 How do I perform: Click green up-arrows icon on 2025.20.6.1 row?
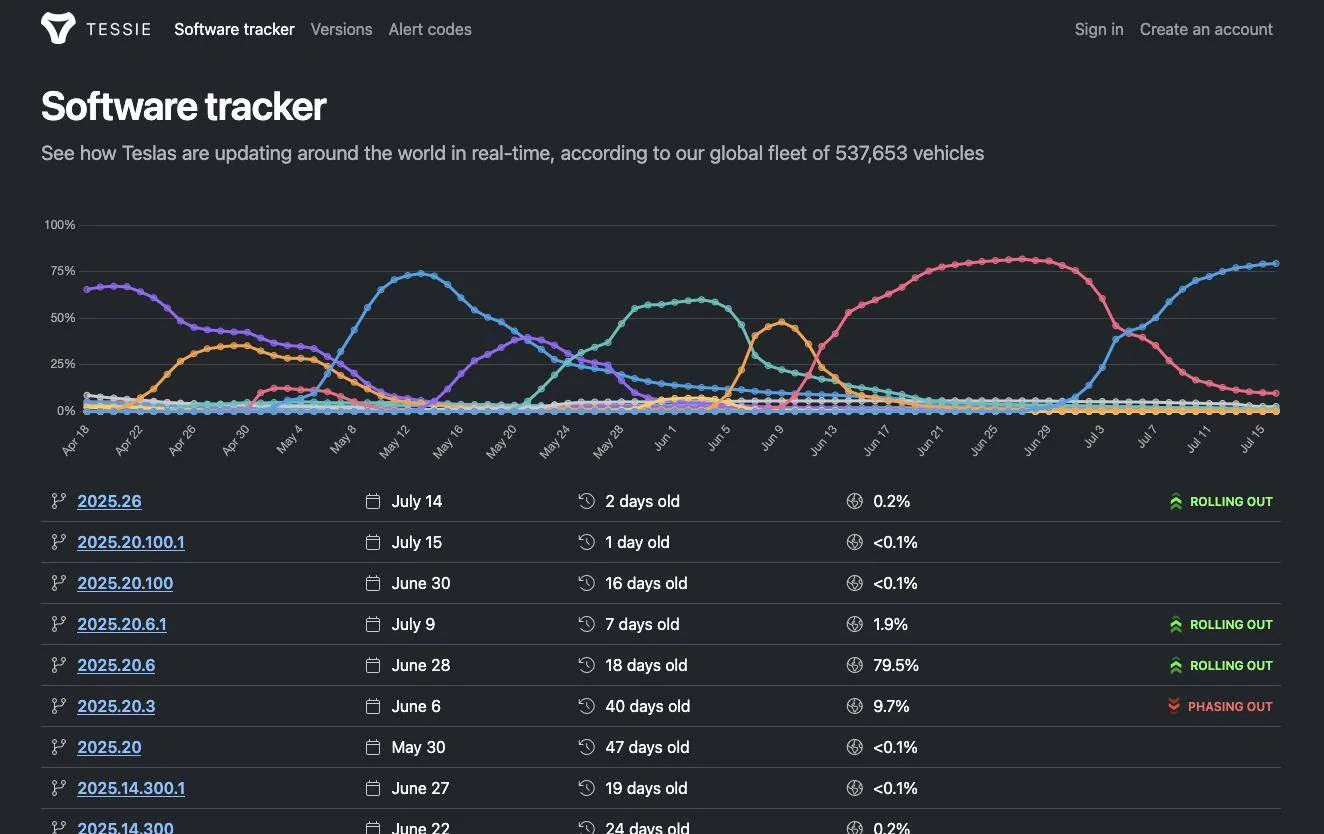1176,624
